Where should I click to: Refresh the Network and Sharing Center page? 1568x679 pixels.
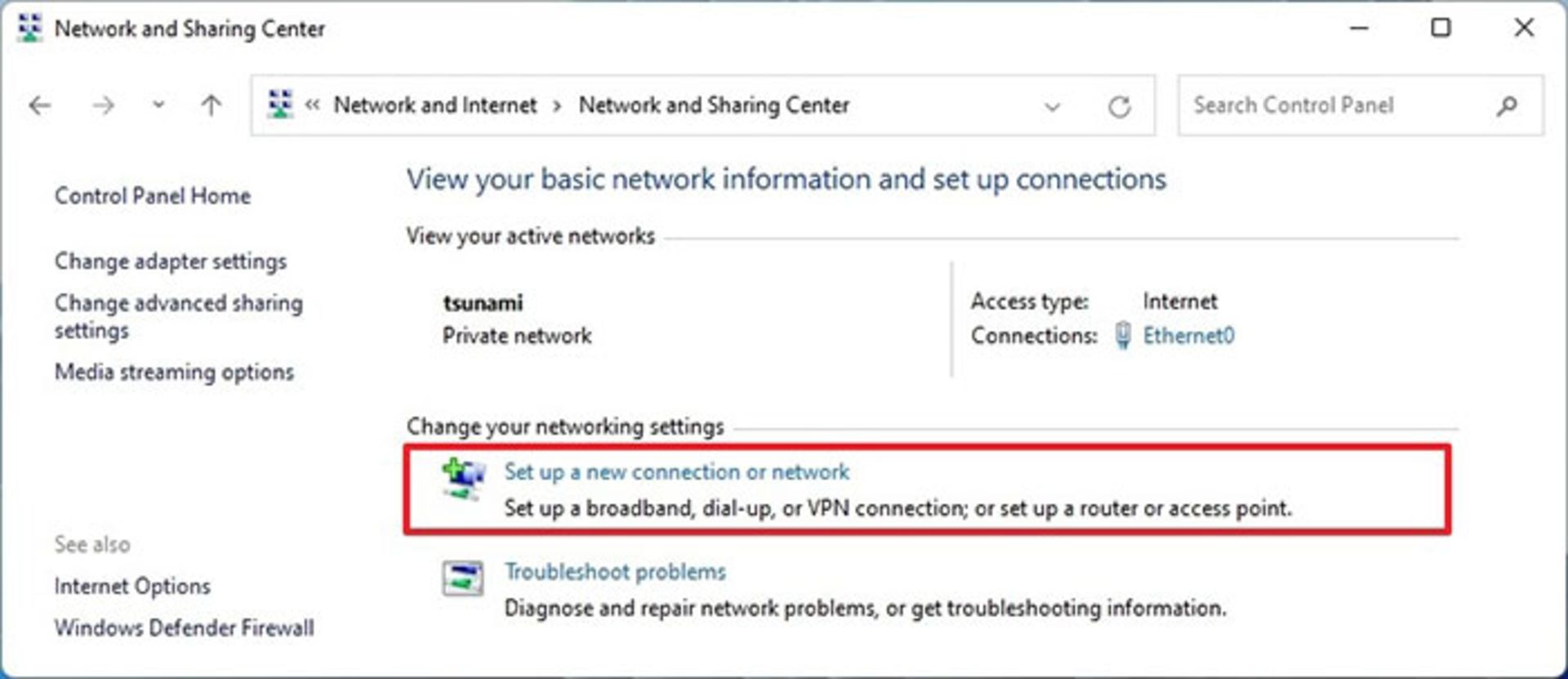1119,106
